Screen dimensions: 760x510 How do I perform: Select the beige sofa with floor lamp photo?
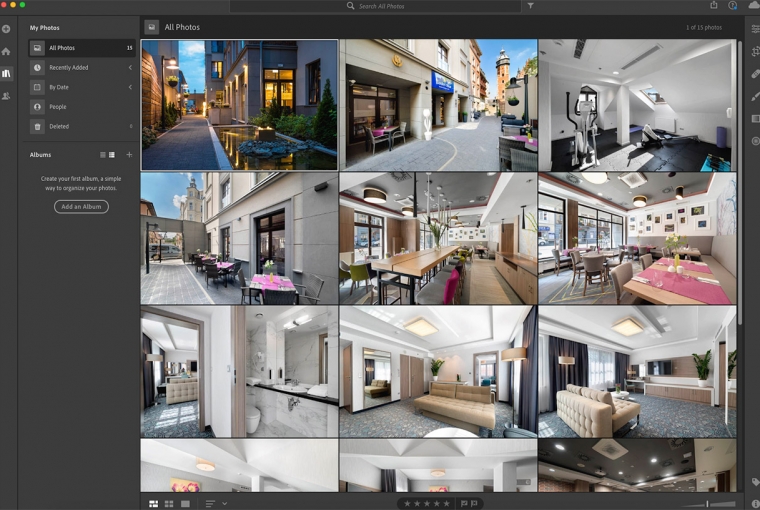tap(438, 371)
